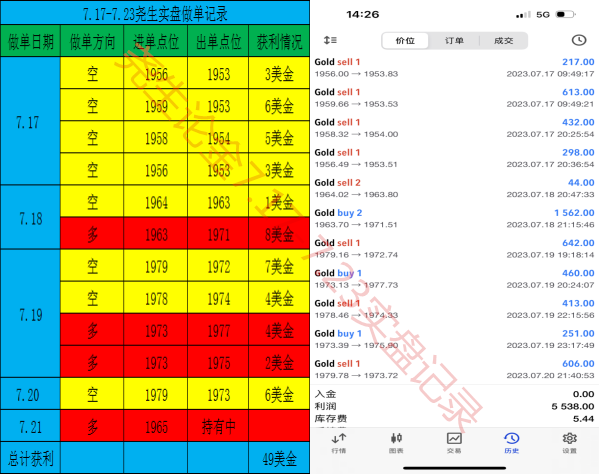Select the 5美金 profit cell
The image size is (600, 474).
click(x=279, y=137)
